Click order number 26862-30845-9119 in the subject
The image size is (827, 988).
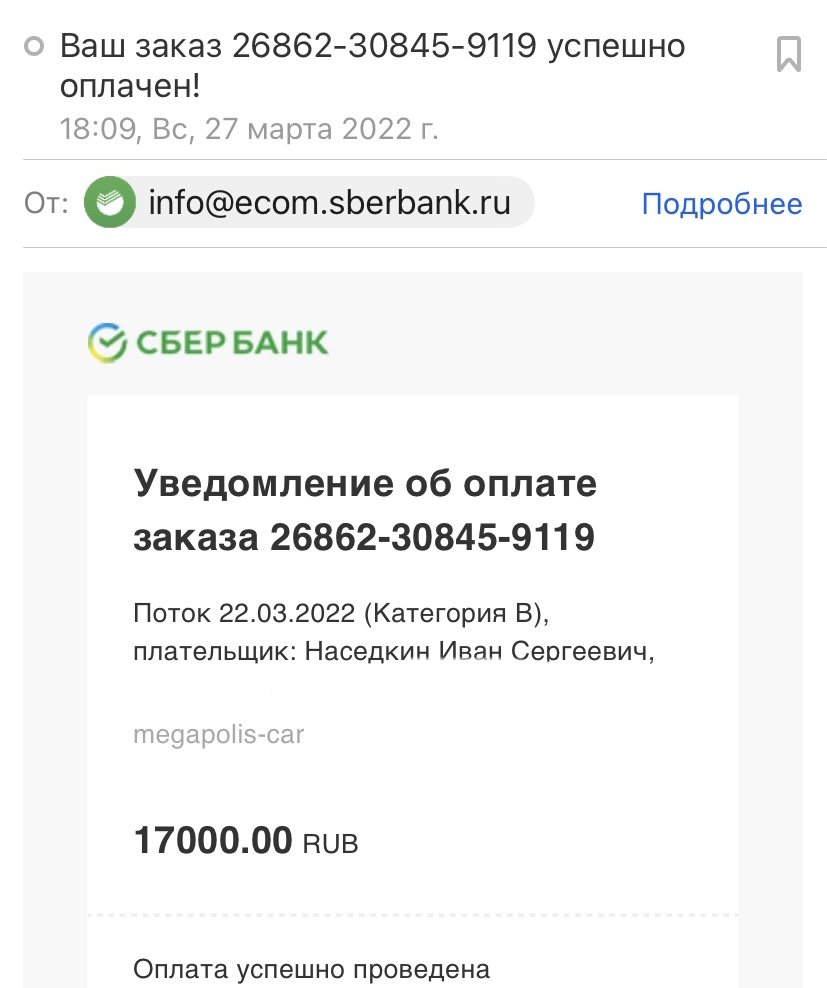click(x=385, y=47)
